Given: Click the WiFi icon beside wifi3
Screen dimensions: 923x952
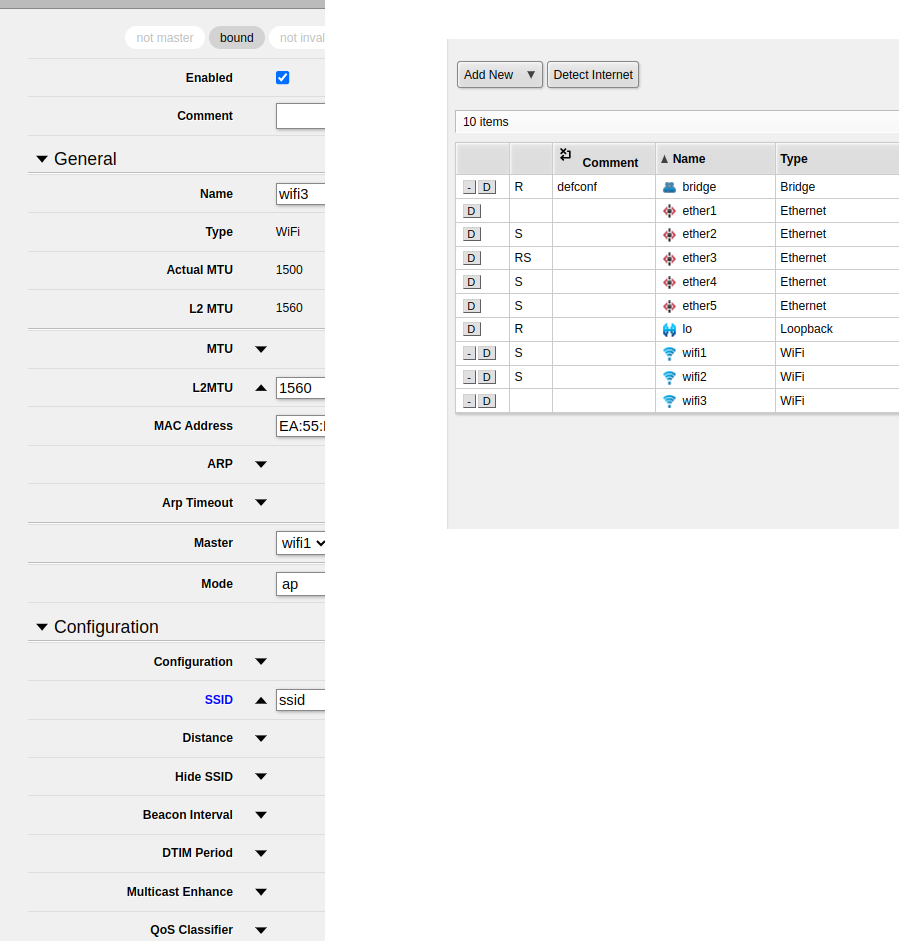Looking at the screenshot, I should [x=667, y=400].
